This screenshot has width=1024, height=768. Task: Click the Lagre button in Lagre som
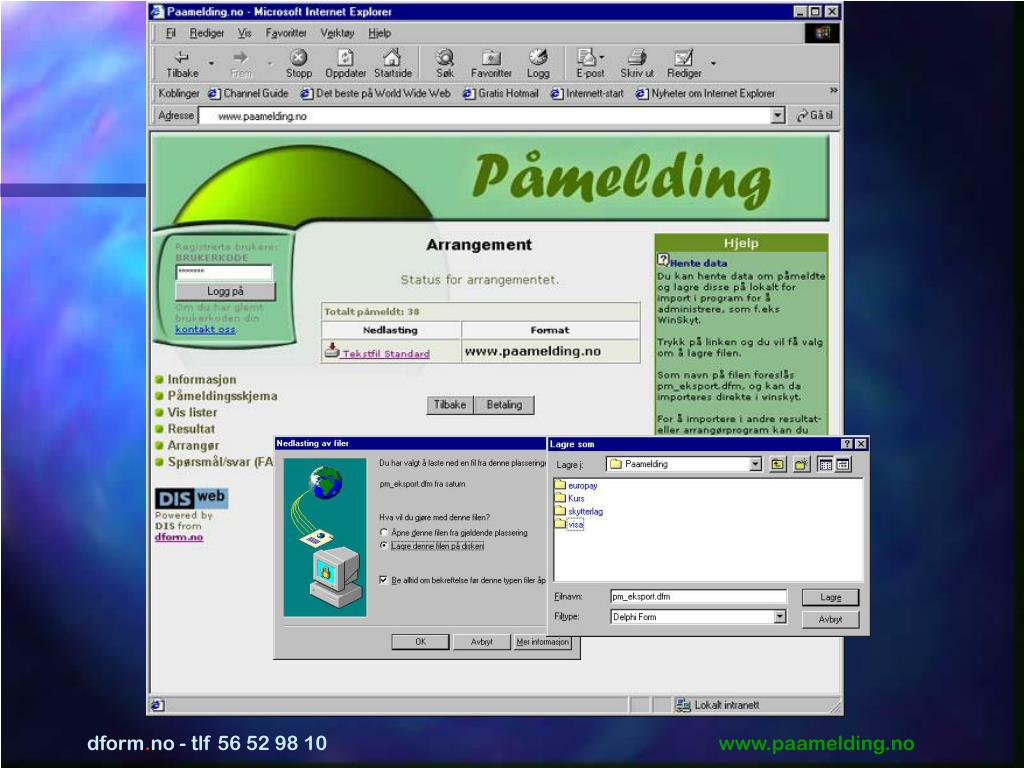pos(830,597)
